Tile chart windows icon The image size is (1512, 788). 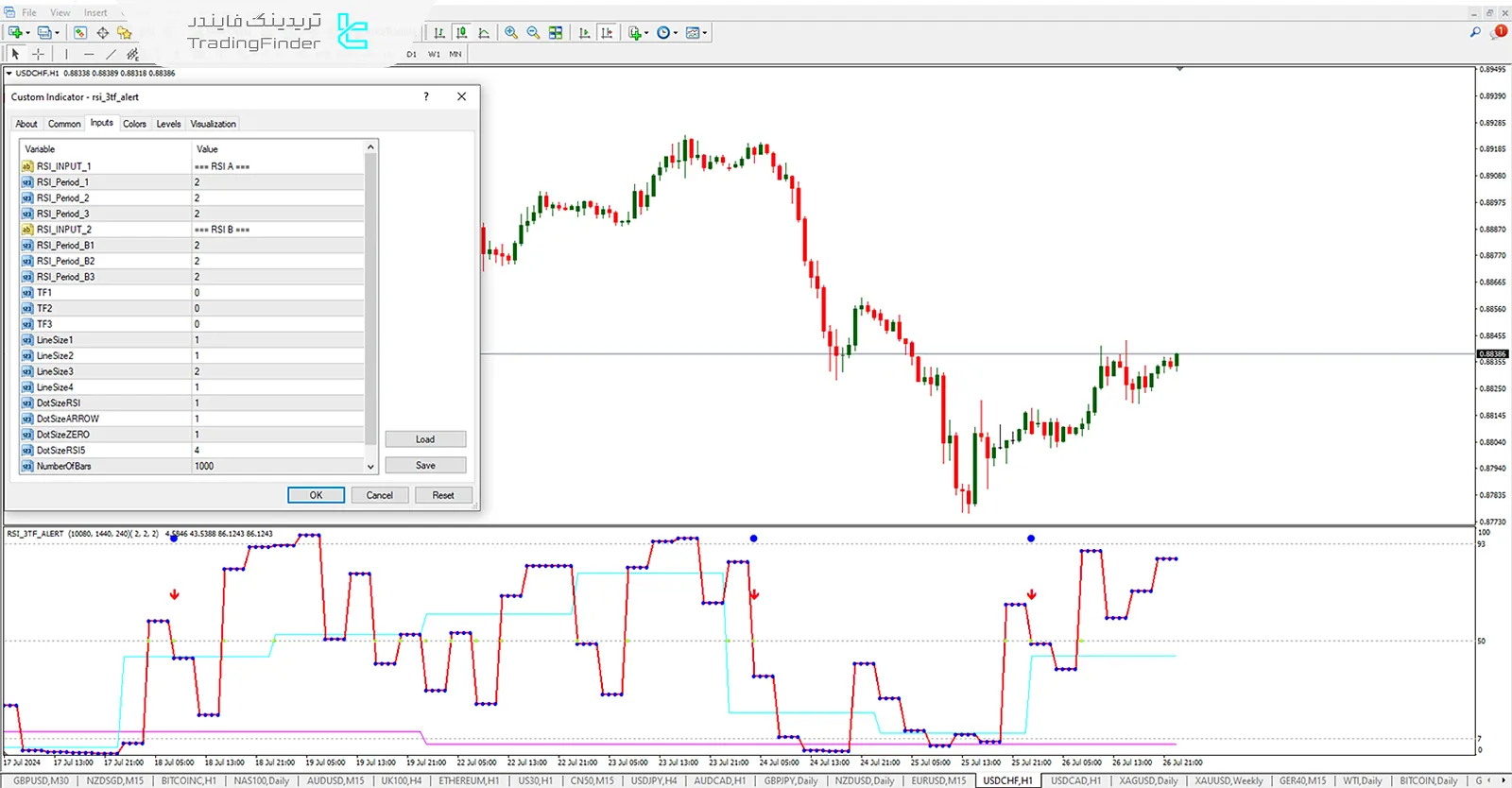(x=556, y=33)
